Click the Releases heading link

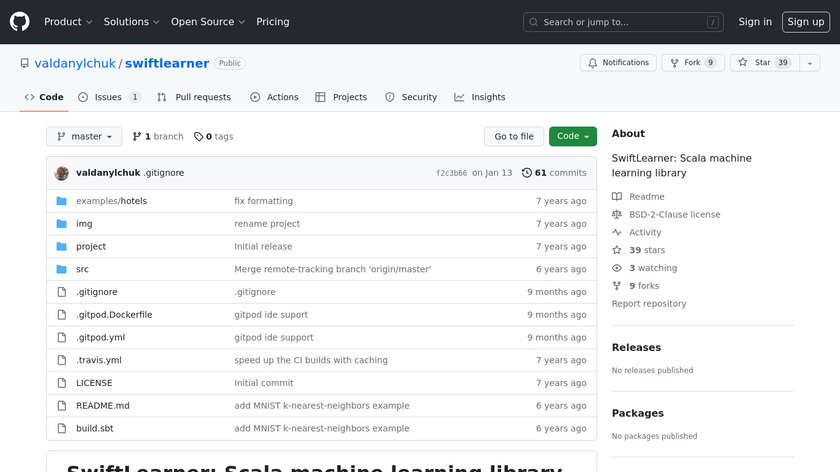click(x=636, y=347)
